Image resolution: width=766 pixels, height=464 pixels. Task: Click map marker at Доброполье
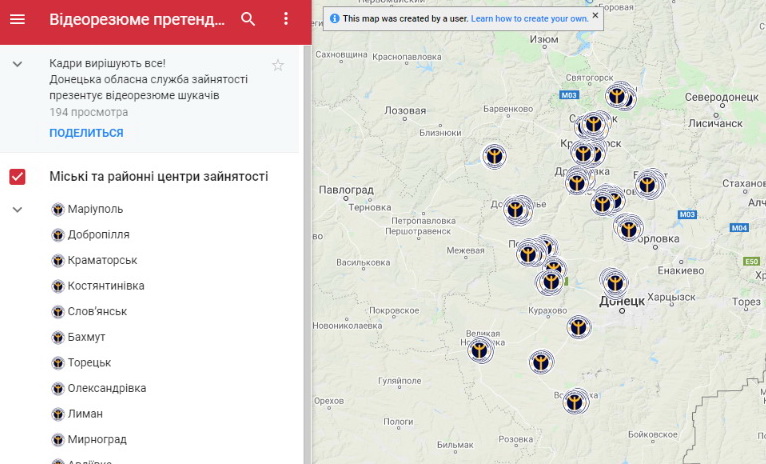(515, 210)
